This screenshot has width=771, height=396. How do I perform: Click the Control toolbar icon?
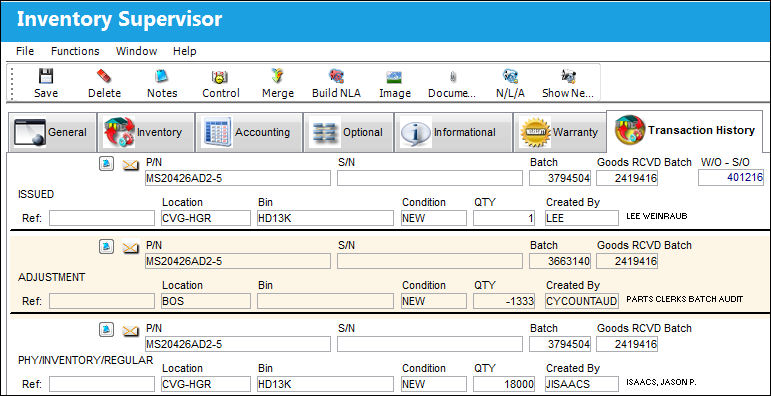pyautogui.click(x=220, y=76)
